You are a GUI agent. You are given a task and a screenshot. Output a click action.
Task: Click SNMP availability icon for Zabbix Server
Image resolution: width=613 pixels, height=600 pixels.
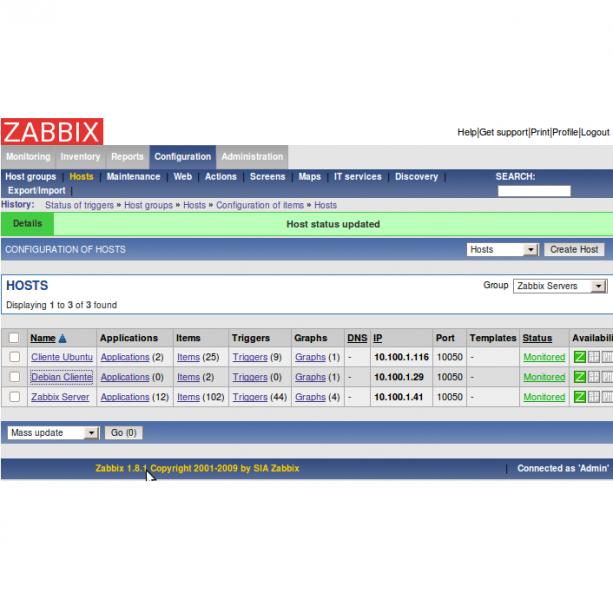[x=594, y=397]
